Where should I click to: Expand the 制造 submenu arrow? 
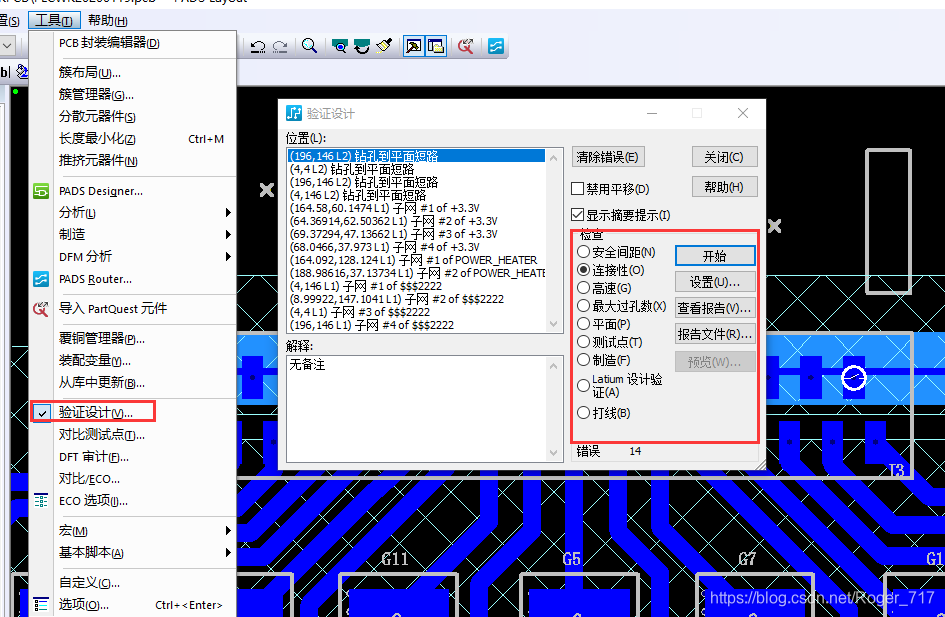tap(228, 234)
